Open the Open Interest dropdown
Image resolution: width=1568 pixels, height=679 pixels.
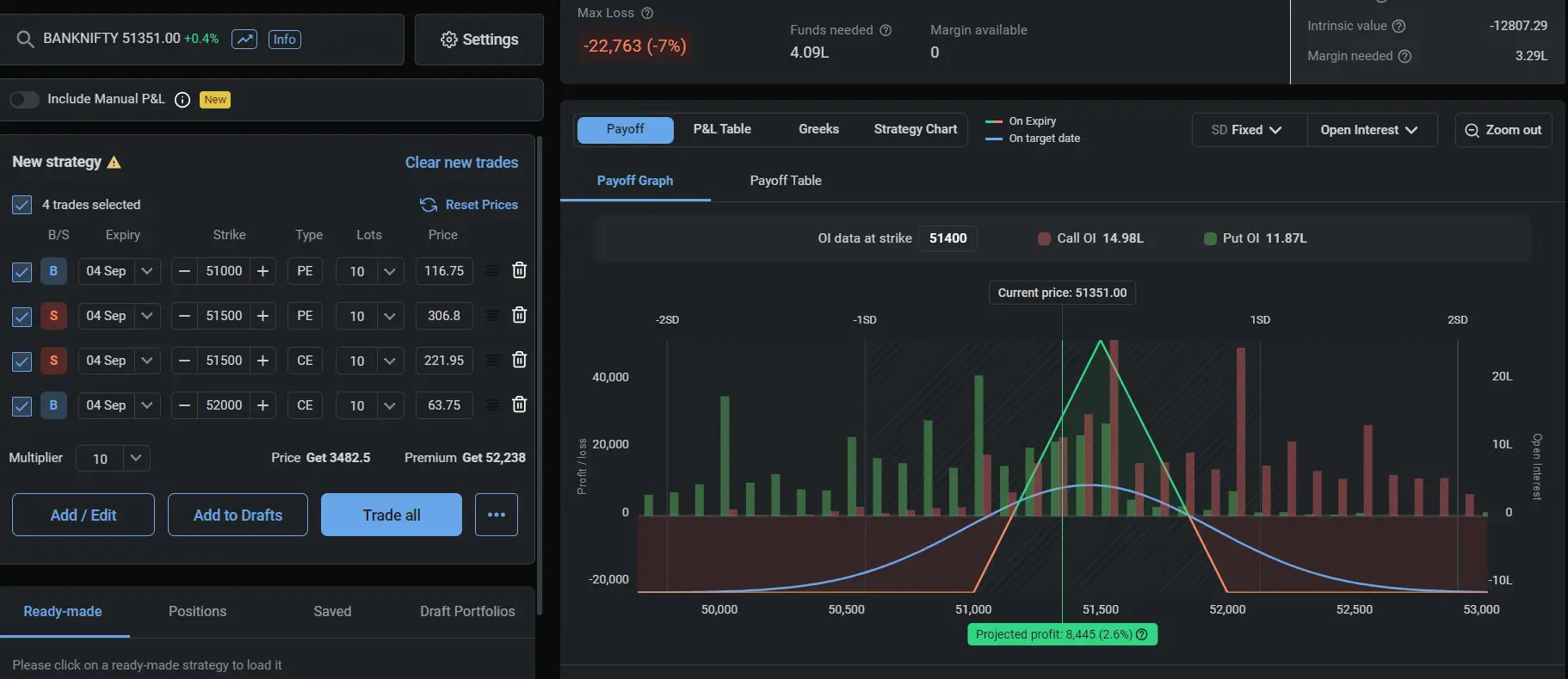1370,130
